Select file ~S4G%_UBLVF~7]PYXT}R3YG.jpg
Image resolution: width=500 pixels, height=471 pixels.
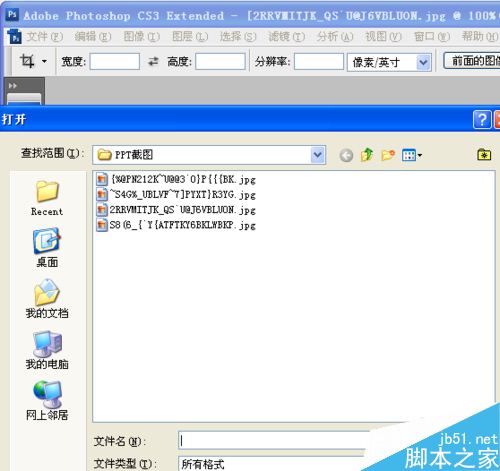183,194
